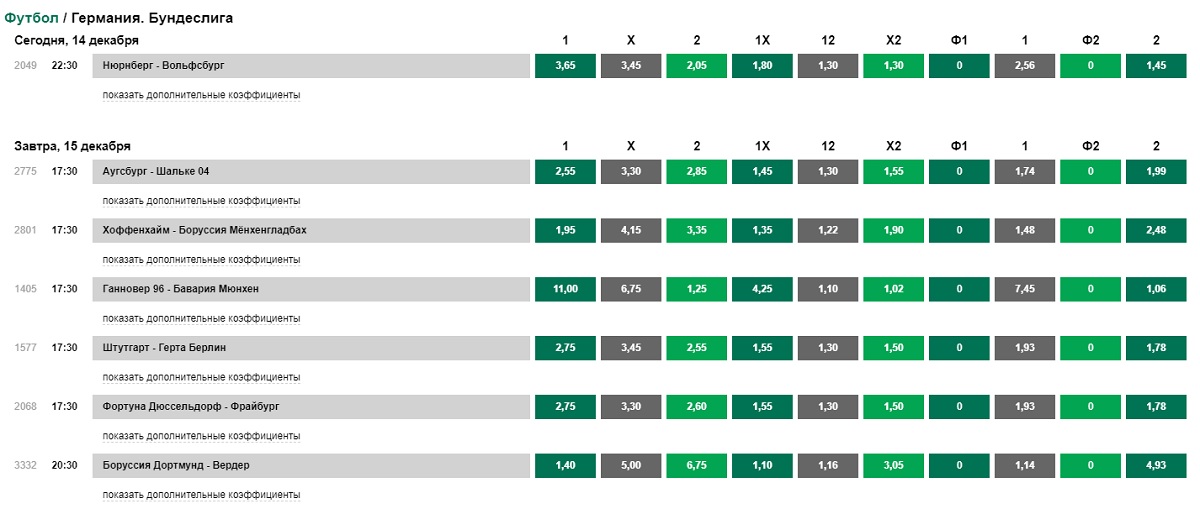Choose away win 2,85 for Аугсбург - Шальке
The image size is (1200, 509).
click(697, 172)
